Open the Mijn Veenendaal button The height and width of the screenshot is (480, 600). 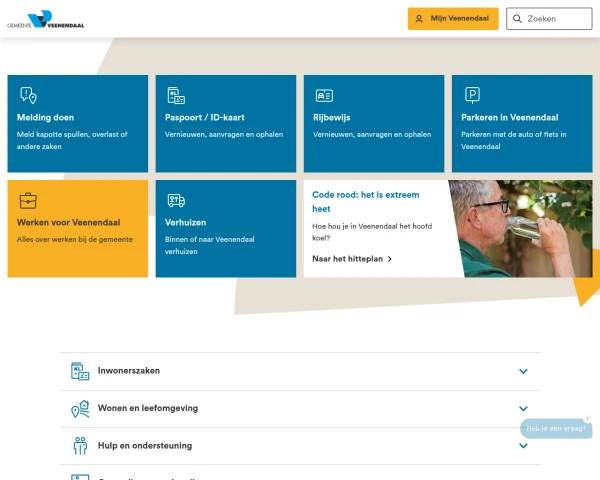coord(453,18)
